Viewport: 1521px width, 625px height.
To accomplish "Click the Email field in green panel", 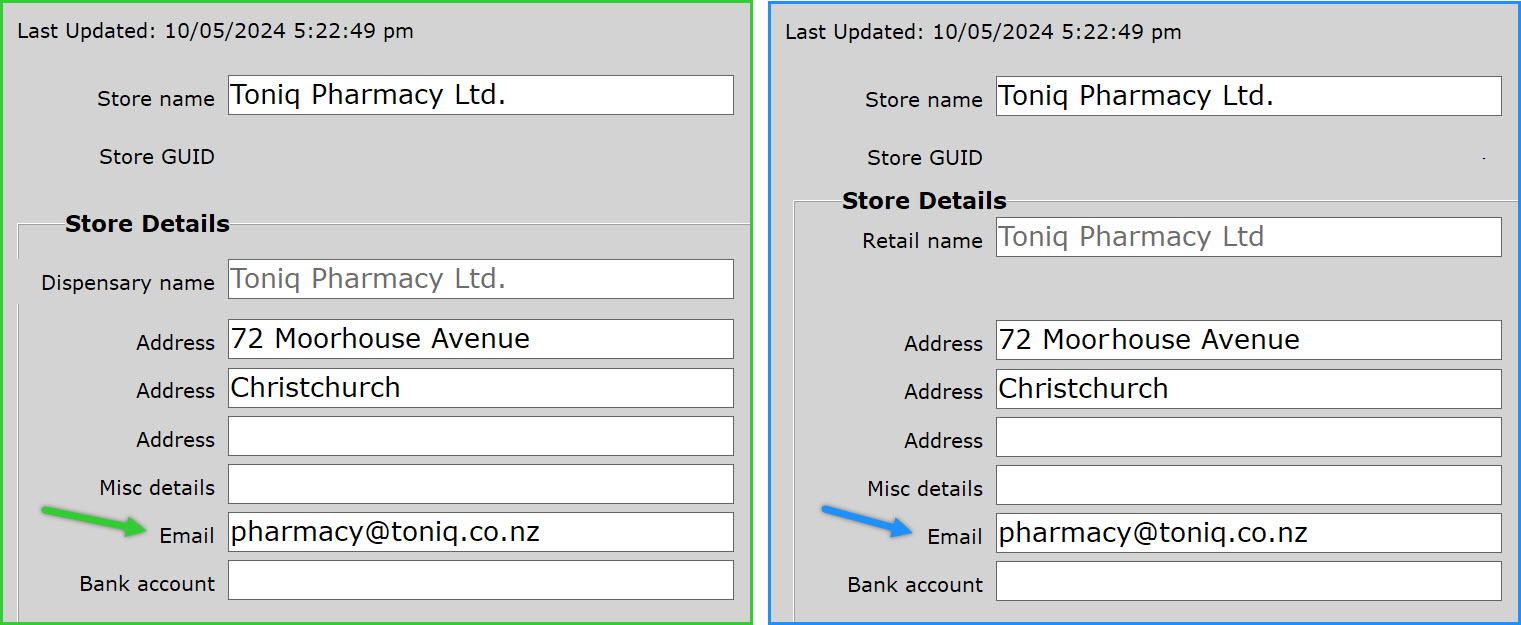I will [481, 532].
